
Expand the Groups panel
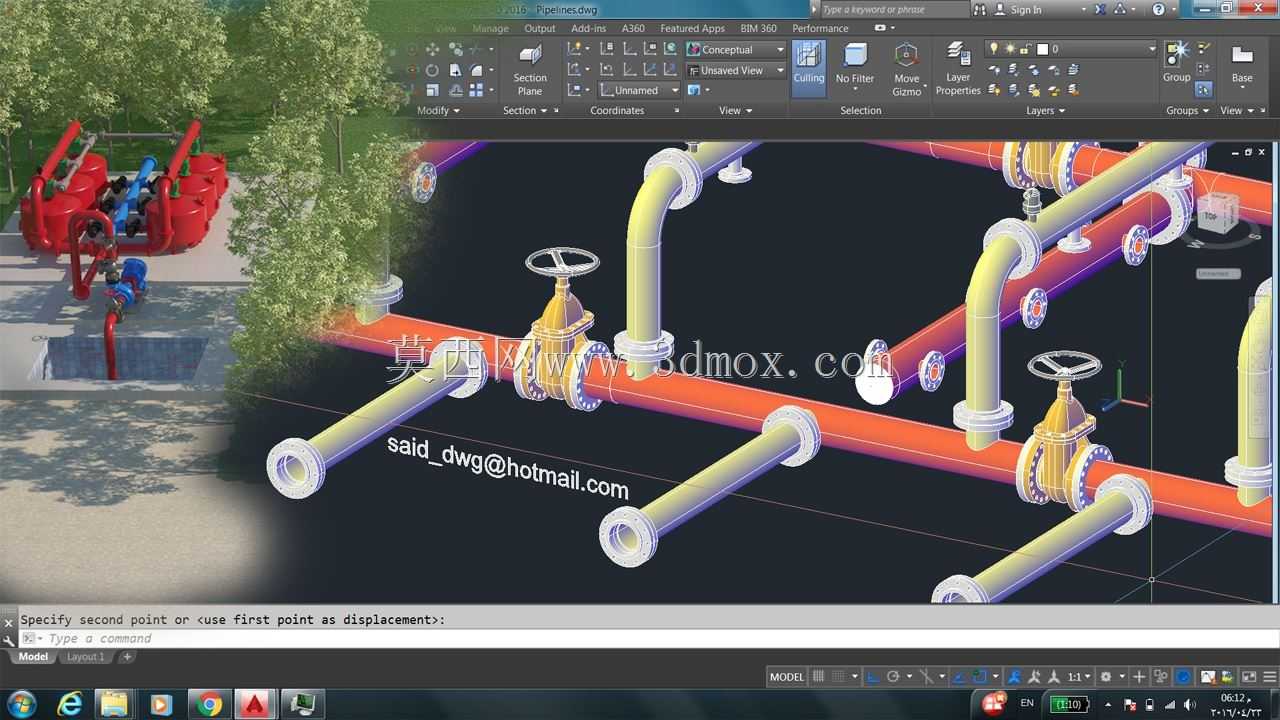1188,110
